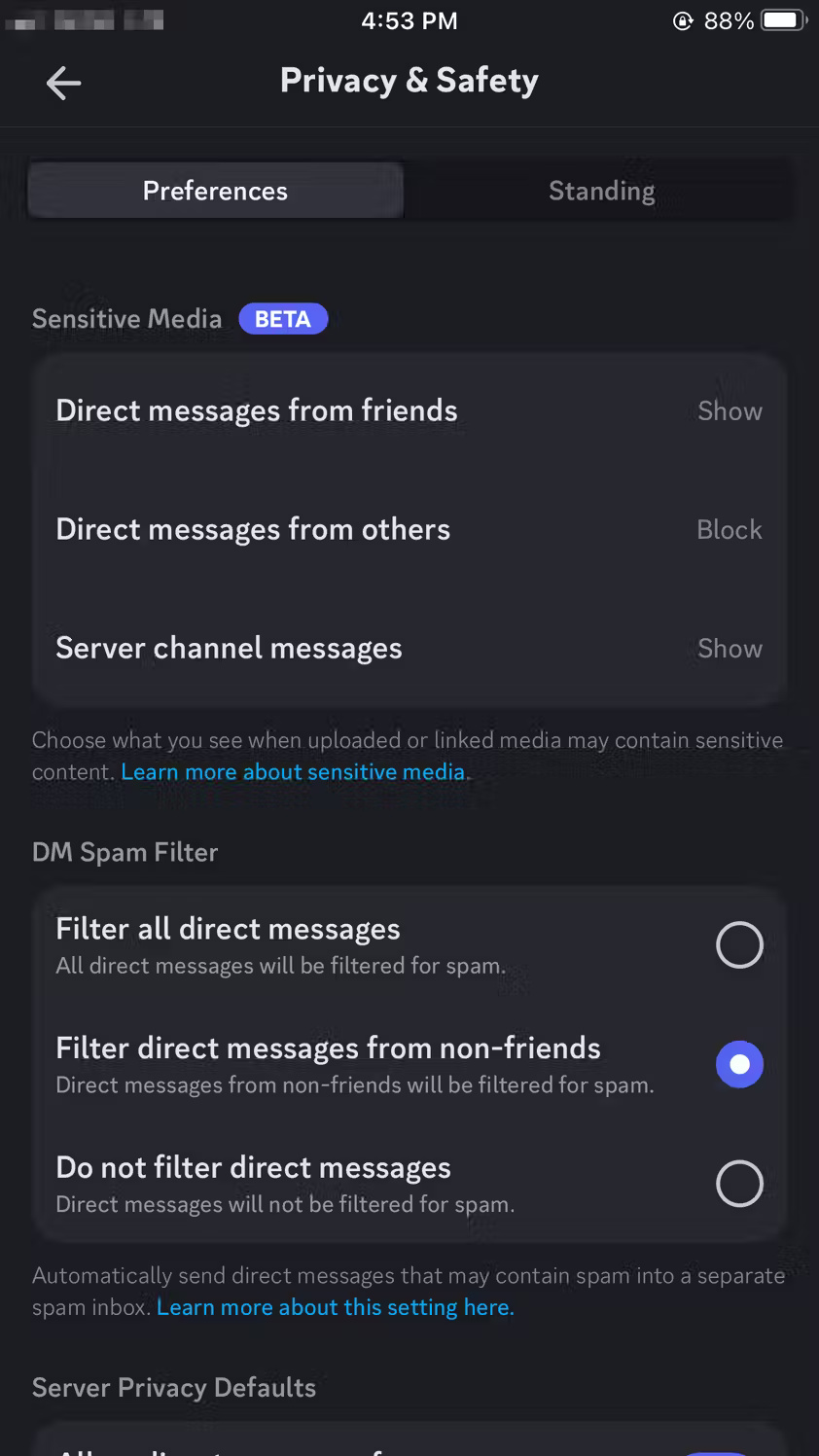This screenshot has height=1456, width=819.
Task: Tap the DM Spam Filter section header
Action: pos(125,852)
